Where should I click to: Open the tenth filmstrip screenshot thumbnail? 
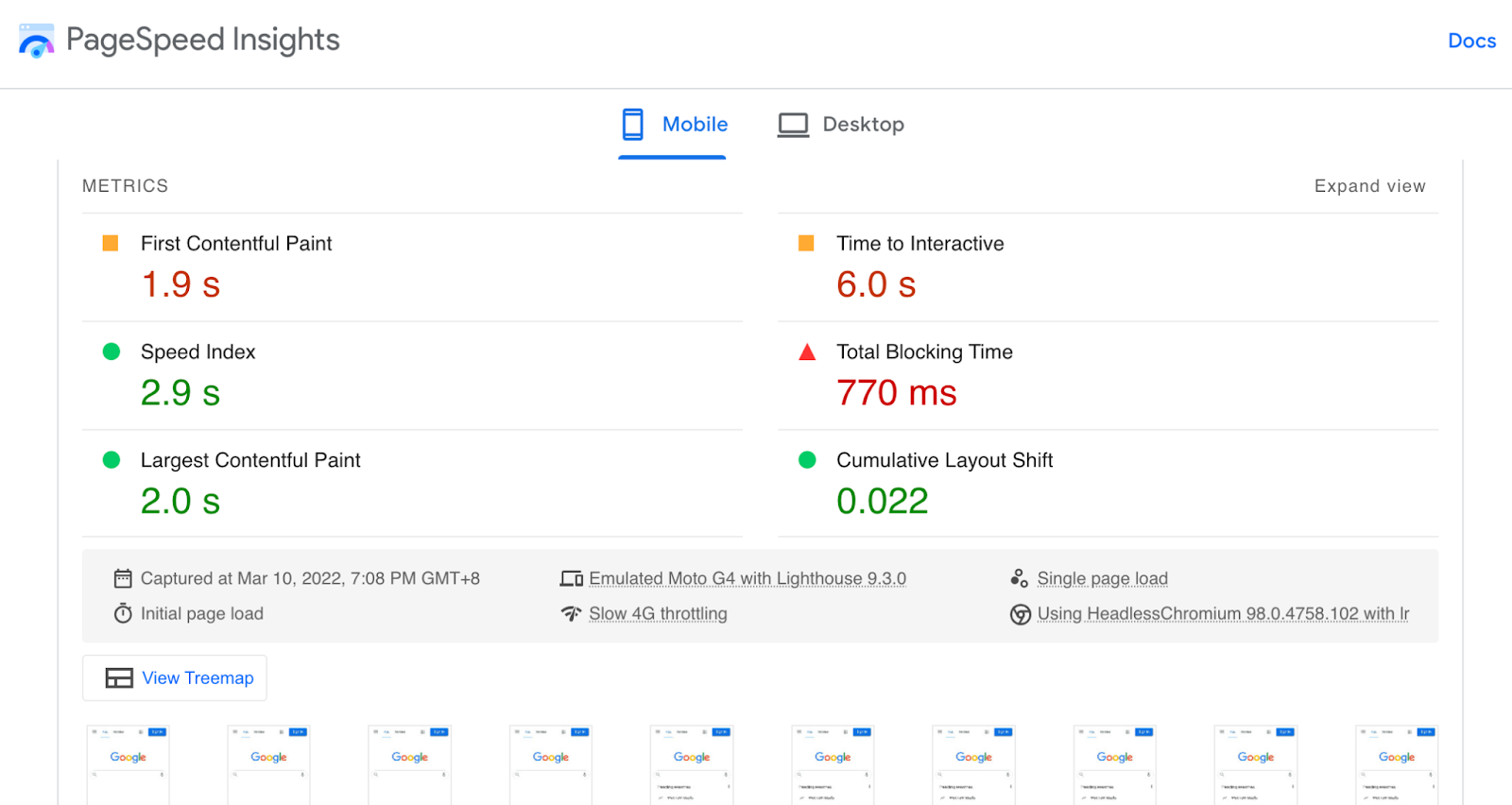[1397, 765]
